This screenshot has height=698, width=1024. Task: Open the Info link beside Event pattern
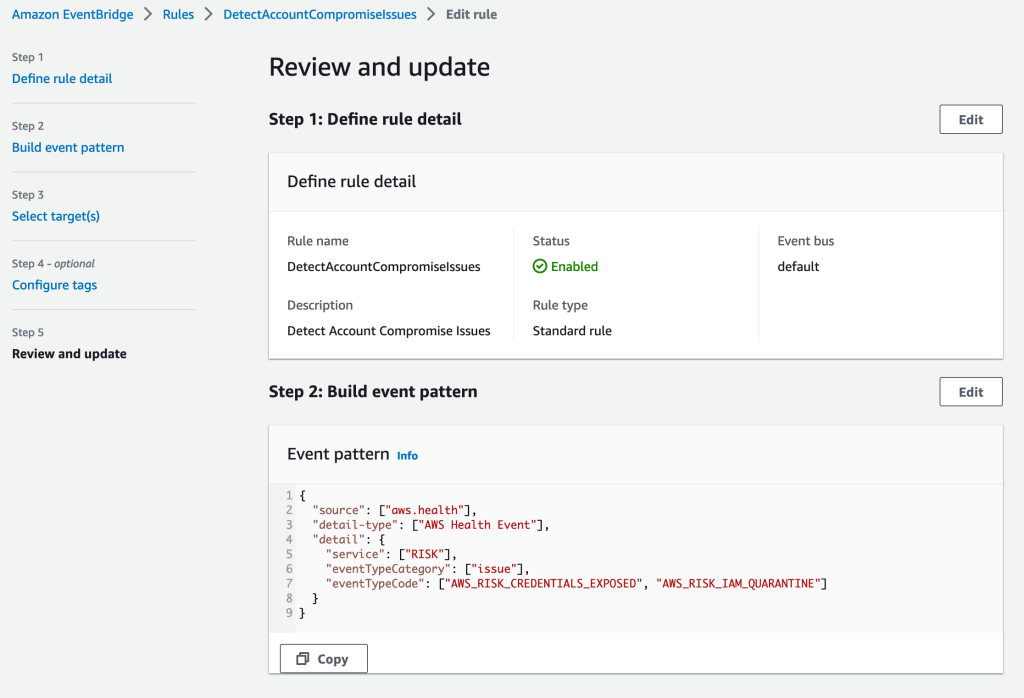[407, 456]
